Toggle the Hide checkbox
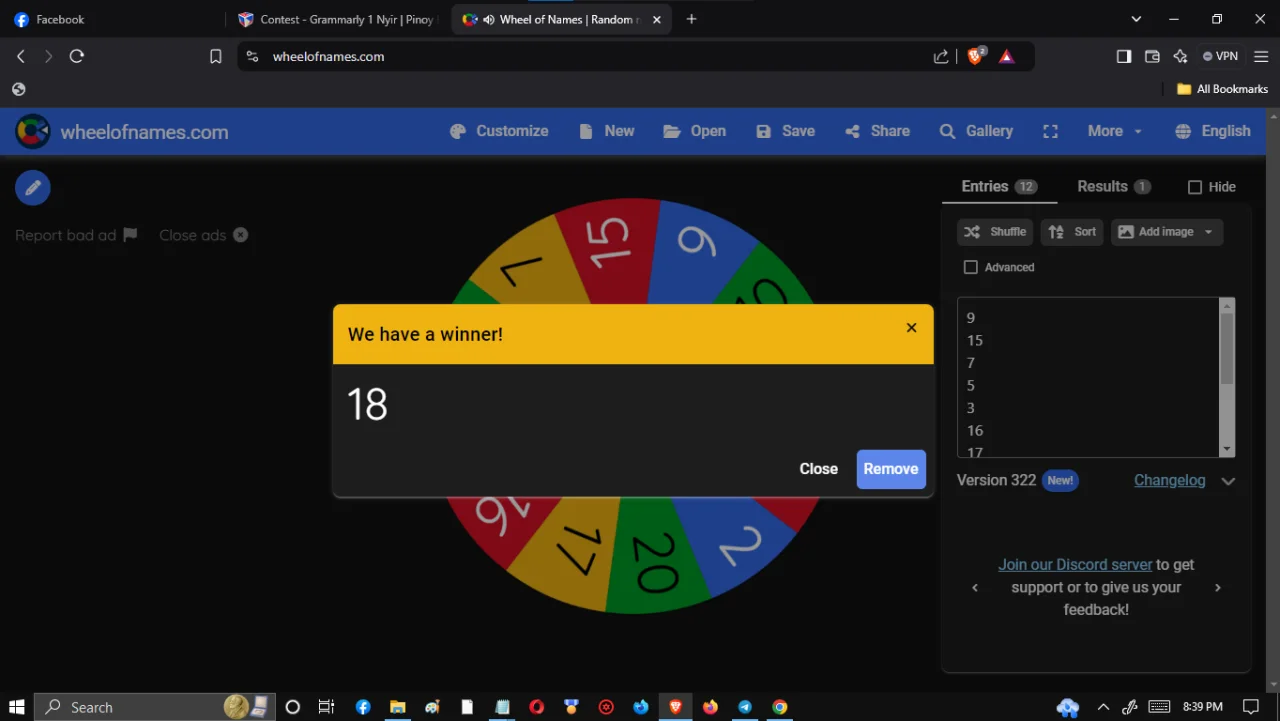This screenshot has height=721, width=1280. [x=1195, y=187]
